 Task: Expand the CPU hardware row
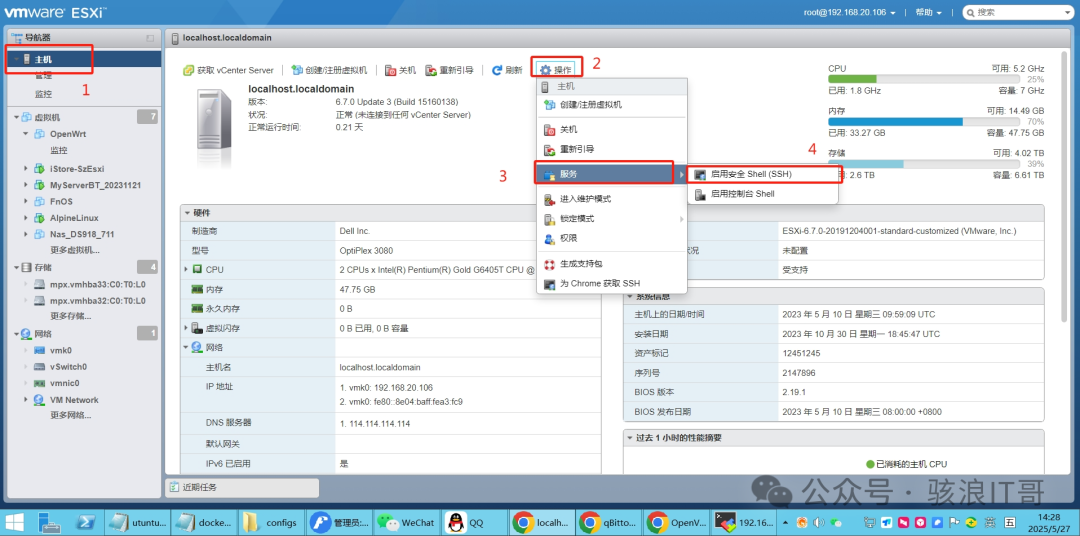[186, 269]
